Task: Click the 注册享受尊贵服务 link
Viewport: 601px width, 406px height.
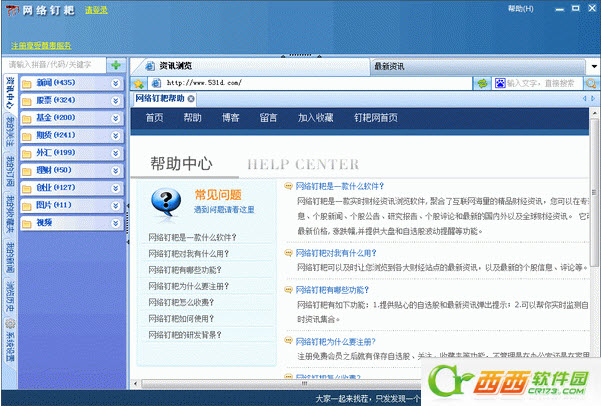Action: [41, 46]
